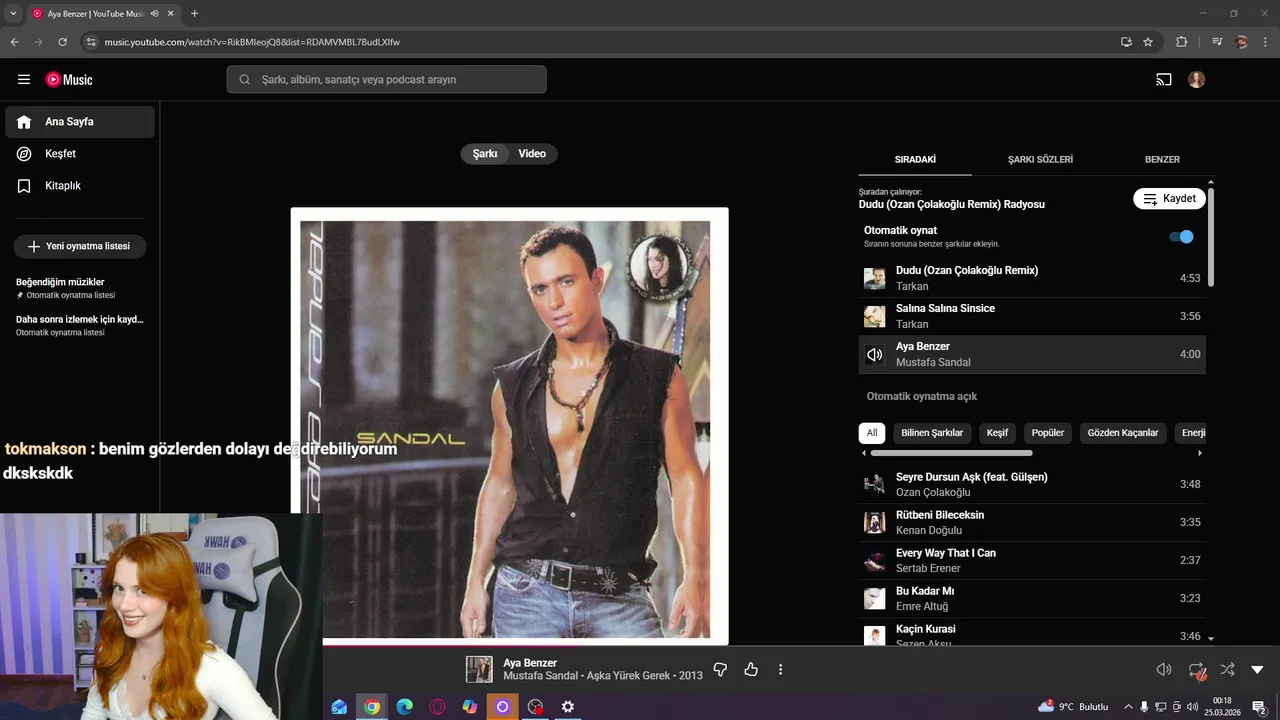The height and width of the screenshot is (720, 1280).
Task: Switch the player to Şarkı mode
Action: click(485, 154)
